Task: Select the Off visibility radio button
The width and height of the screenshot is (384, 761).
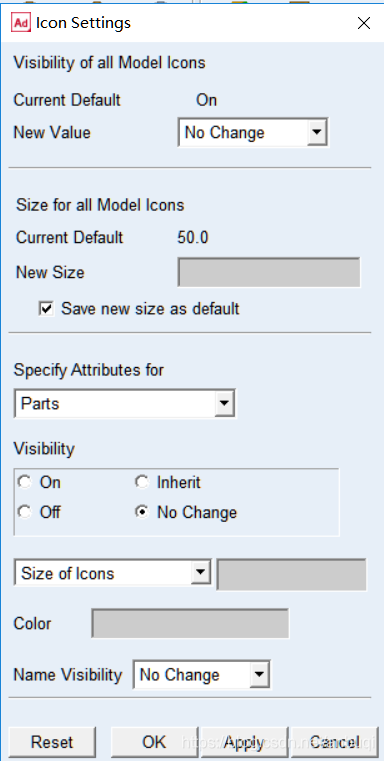Action: [x=24, y=512]
